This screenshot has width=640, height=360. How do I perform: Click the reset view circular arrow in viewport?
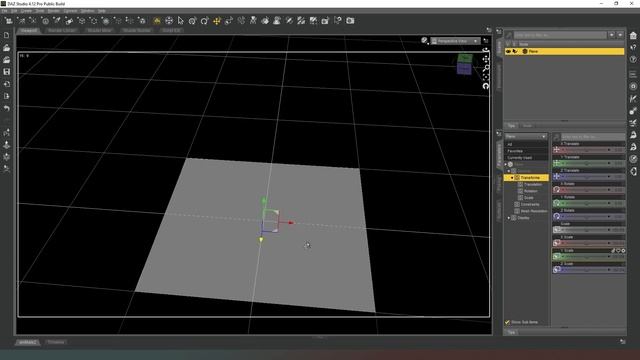[x=486, y=86]
